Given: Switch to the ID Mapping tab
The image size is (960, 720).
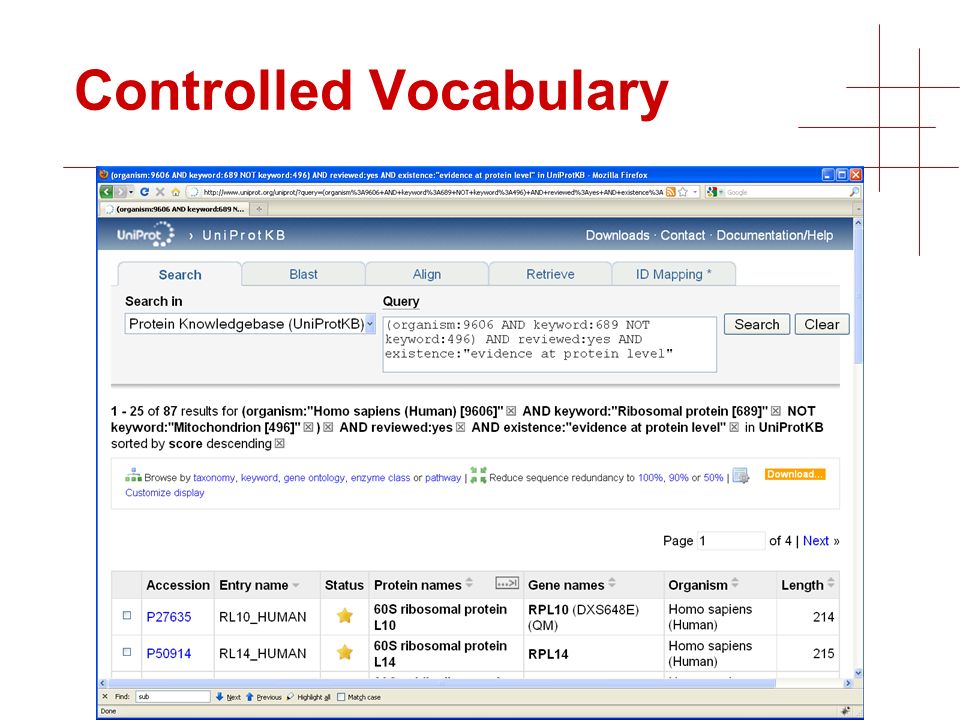Looking at the screenshot, I should point(673,274).
